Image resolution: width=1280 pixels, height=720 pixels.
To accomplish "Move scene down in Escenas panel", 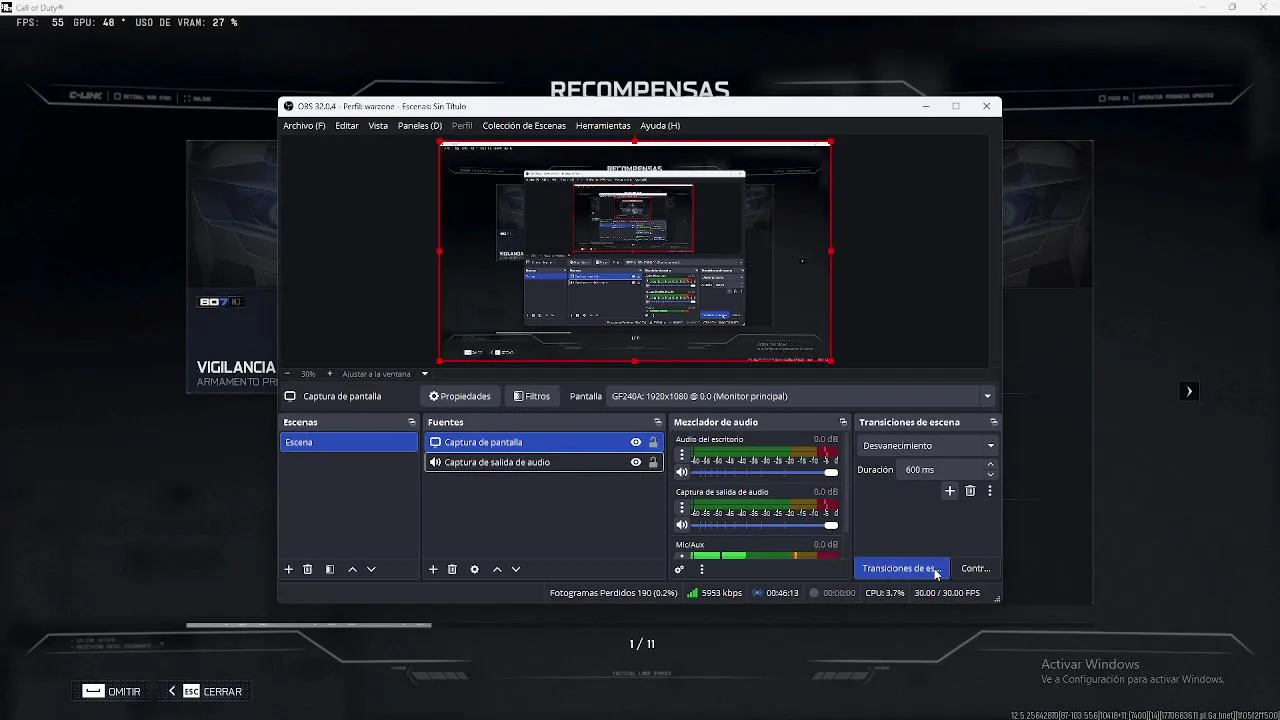I will [x=371, y=569].
